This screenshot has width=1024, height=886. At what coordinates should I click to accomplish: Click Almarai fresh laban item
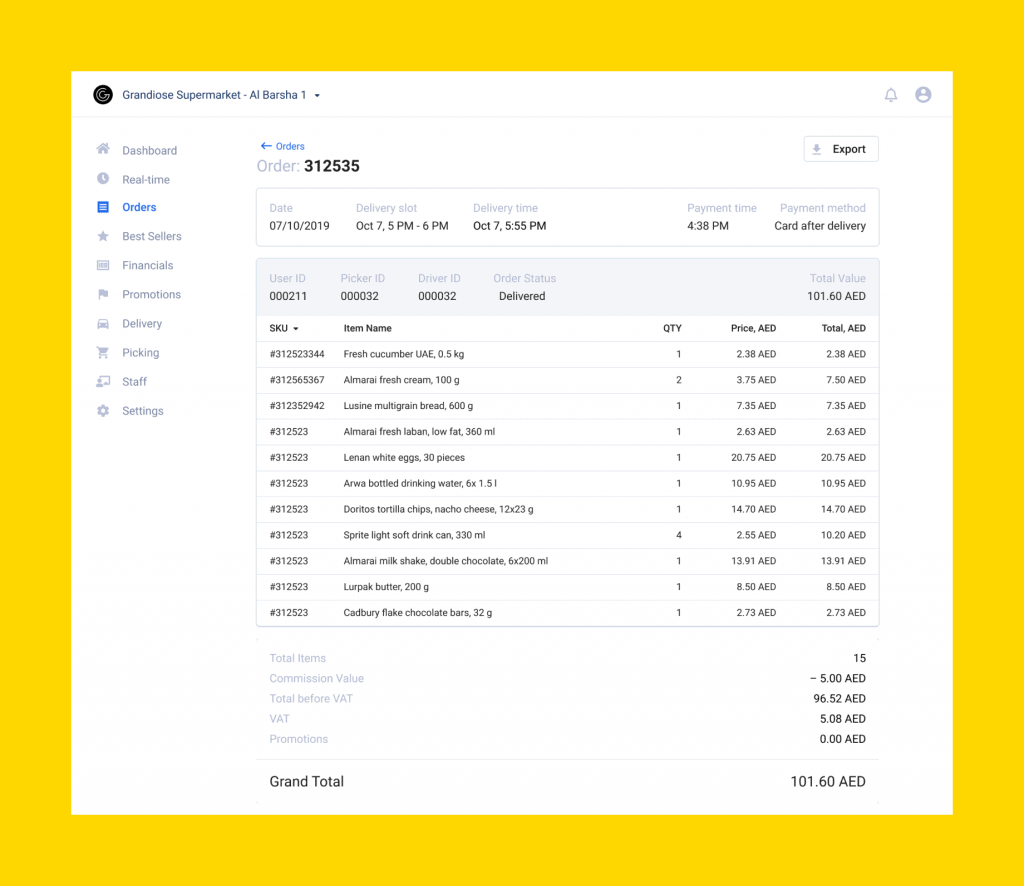point(419,432)
